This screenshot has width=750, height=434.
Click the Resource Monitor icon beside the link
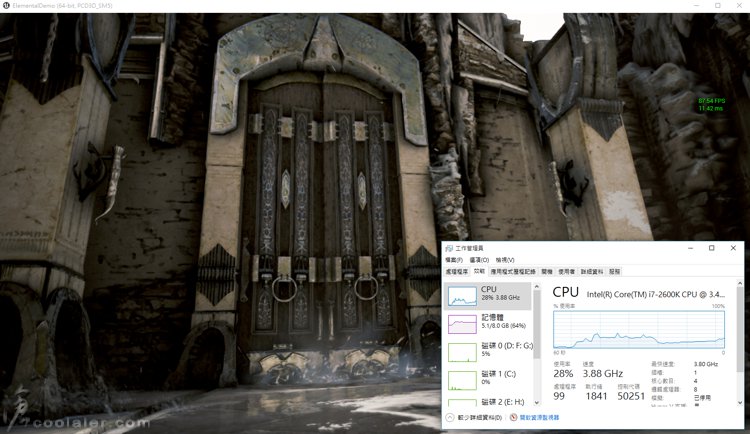513,417
